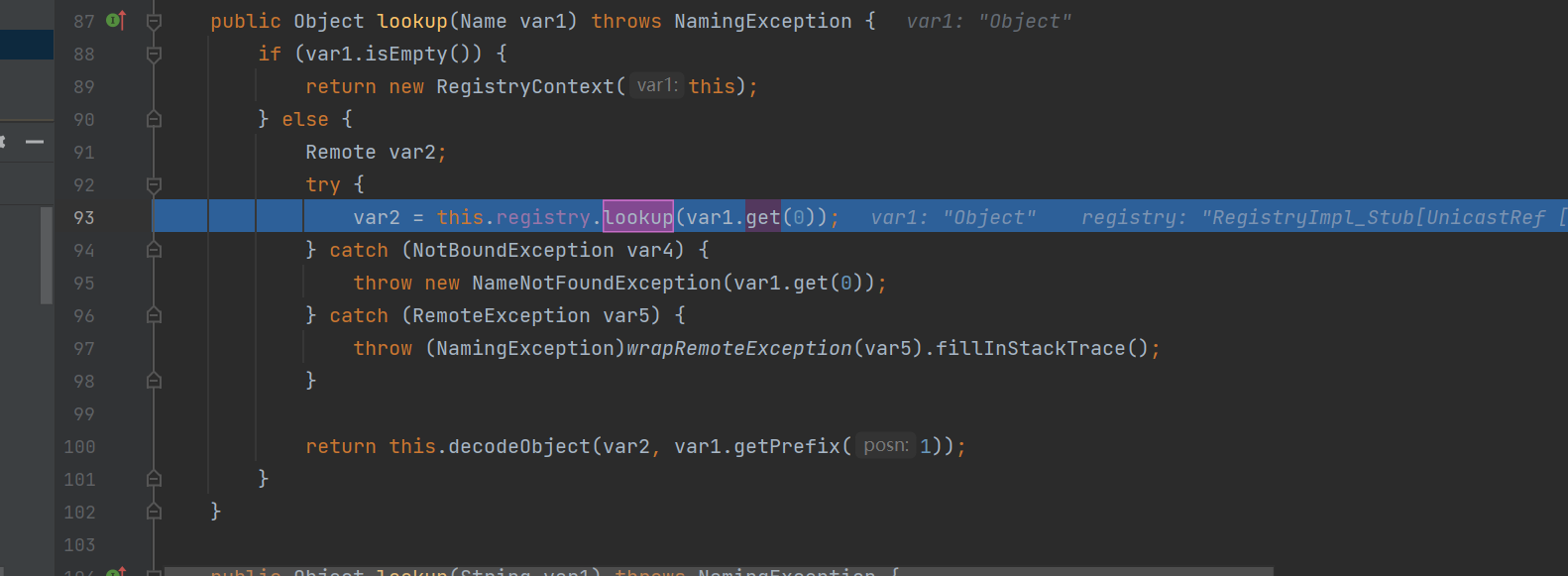
Task: Click the vertical scrollbar thumb in left panel
Action: 46,255
